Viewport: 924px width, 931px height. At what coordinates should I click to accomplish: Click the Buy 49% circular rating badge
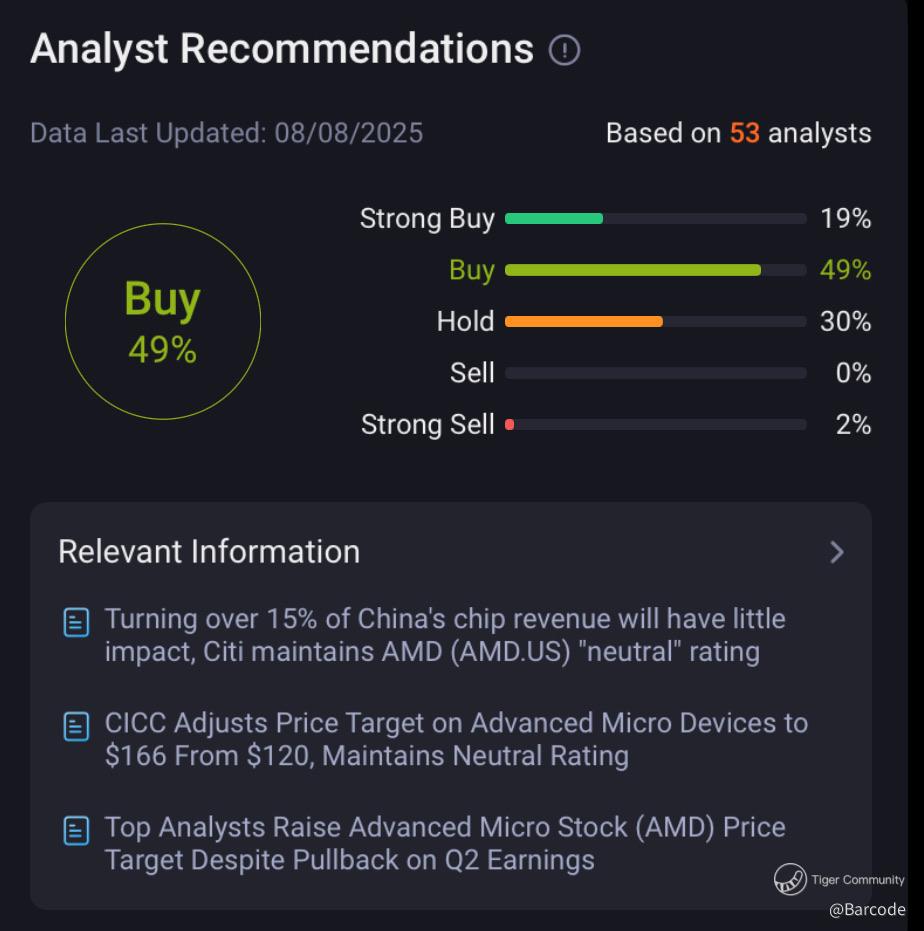163,321
